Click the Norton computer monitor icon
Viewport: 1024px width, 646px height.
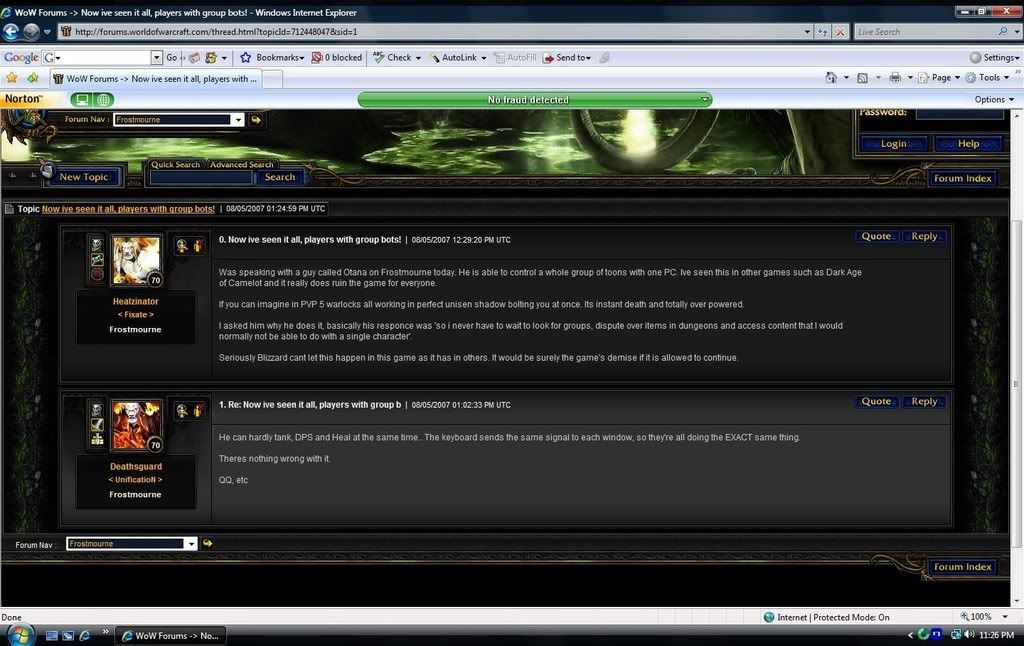[82, 99]
